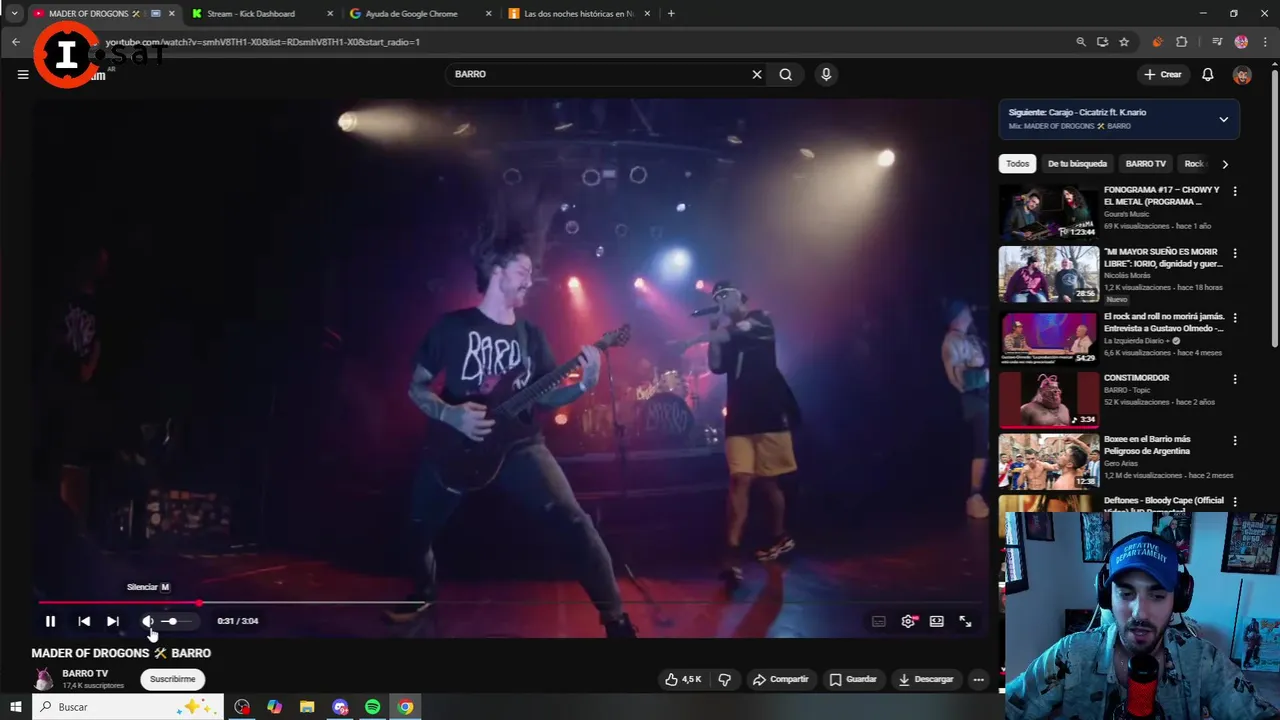
Task: Open the FONOGRAMA #17 video thumbnail
Action: (1048, 212)
